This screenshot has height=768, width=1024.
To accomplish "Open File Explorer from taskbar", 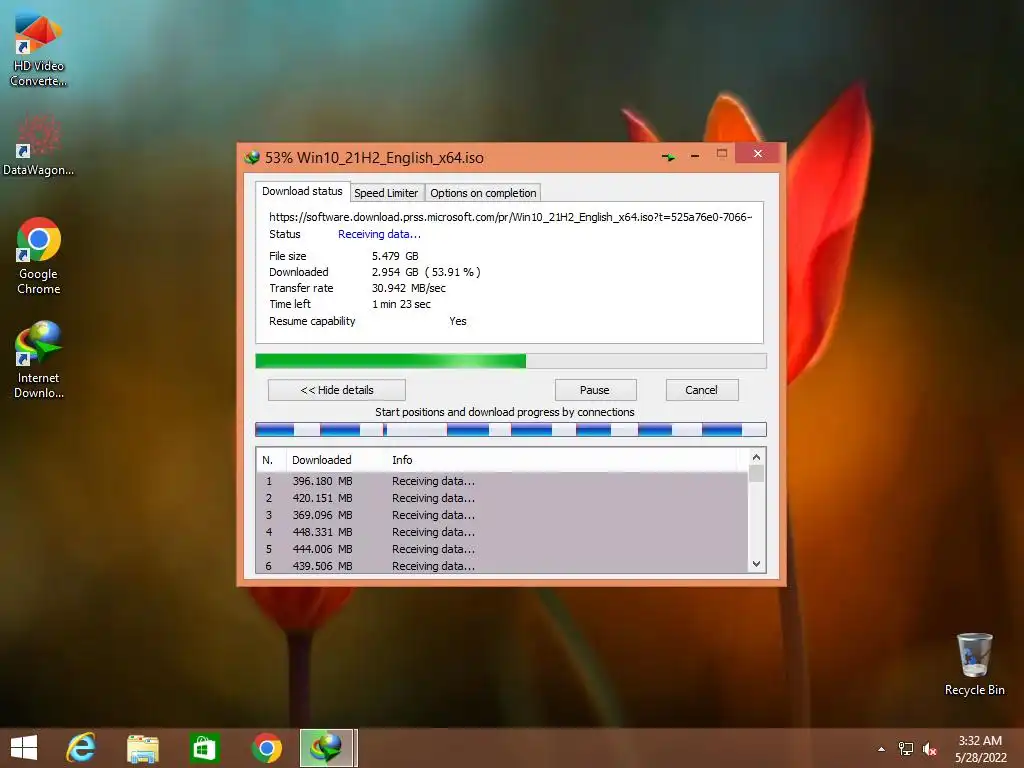I will [x=142, y=748].
